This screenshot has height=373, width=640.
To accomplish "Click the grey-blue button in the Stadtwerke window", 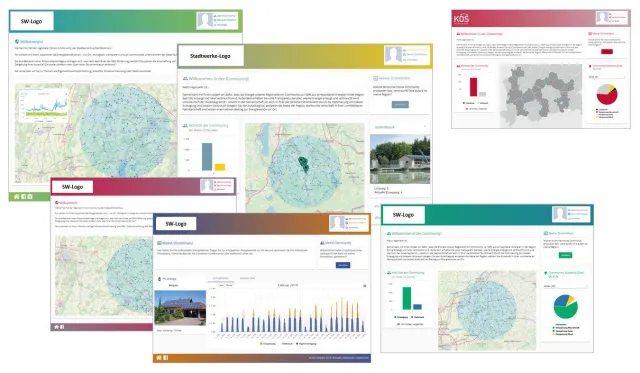I will (x=400, y=105).
